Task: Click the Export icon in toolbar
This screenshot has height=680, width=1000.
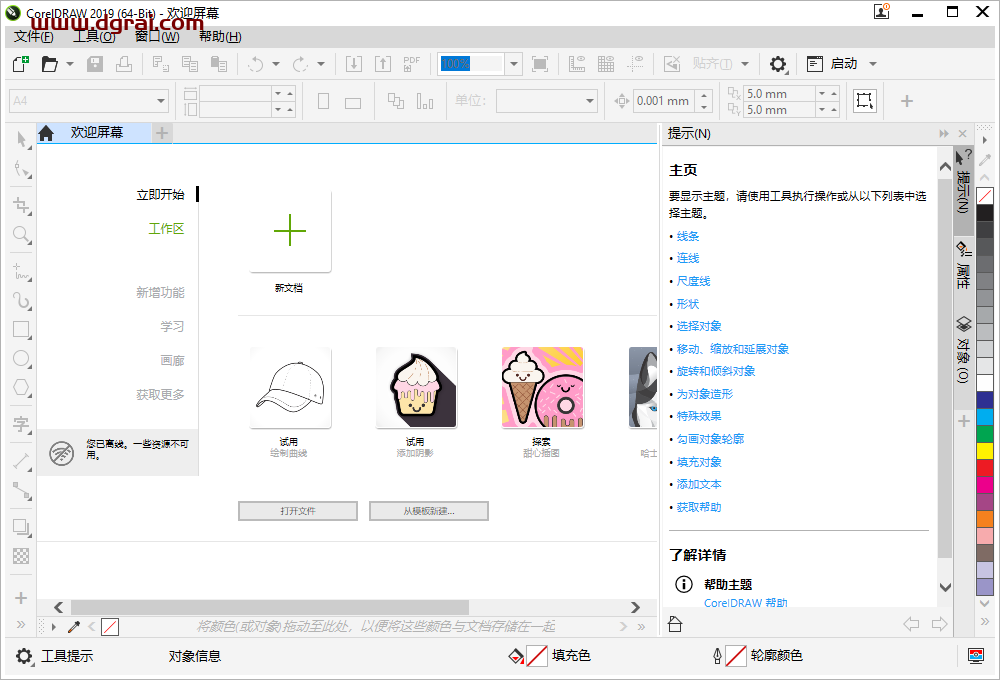Action: tap(383, 64)
